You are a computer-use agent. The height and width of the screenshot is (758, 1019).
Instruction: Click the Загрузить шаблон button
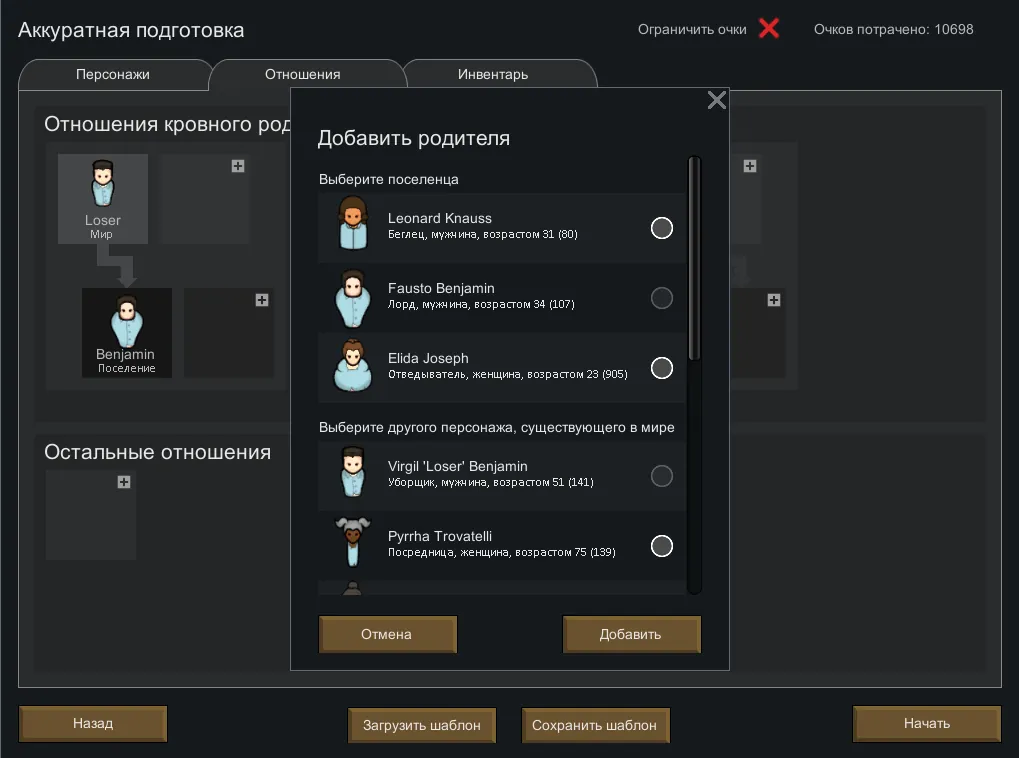(422, 725)
